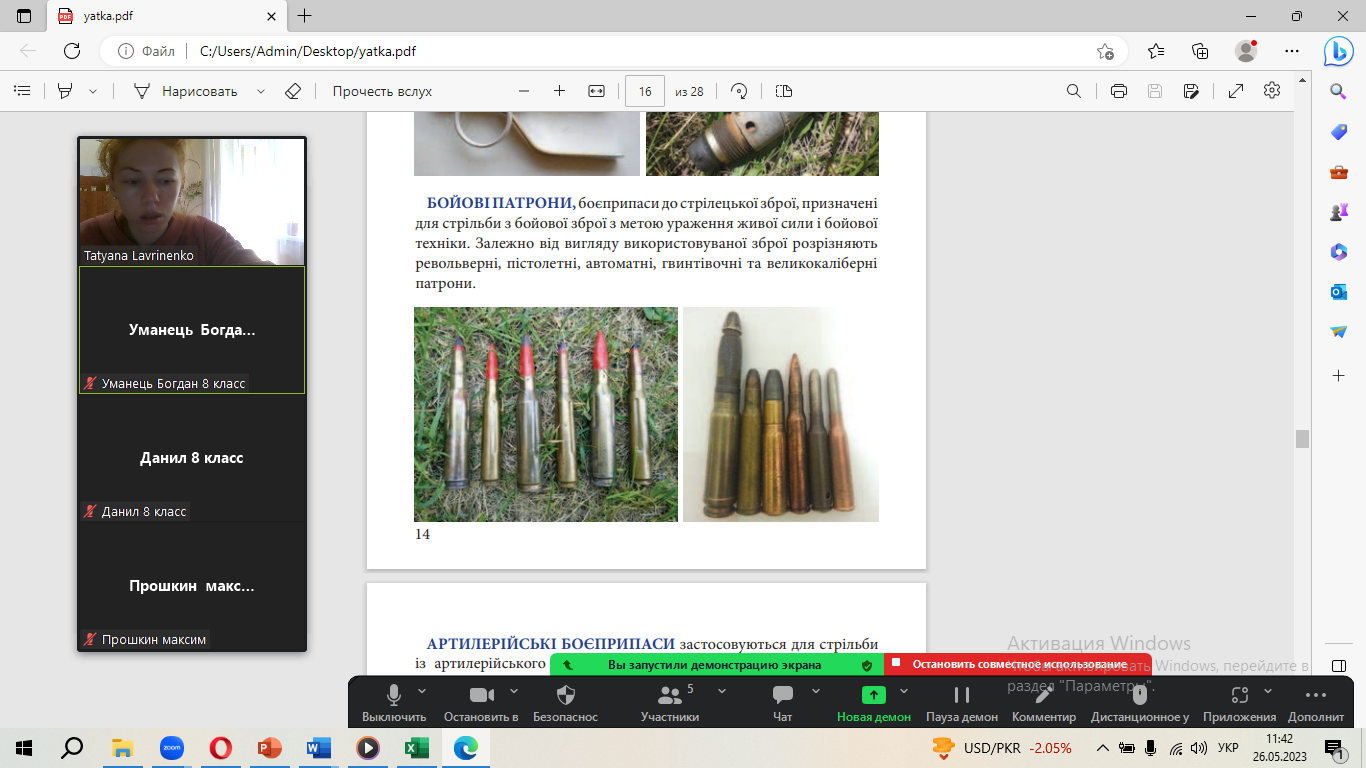The image size is (1366, 768).
Task: Expand new share options arrow
Action: (904, 690)
